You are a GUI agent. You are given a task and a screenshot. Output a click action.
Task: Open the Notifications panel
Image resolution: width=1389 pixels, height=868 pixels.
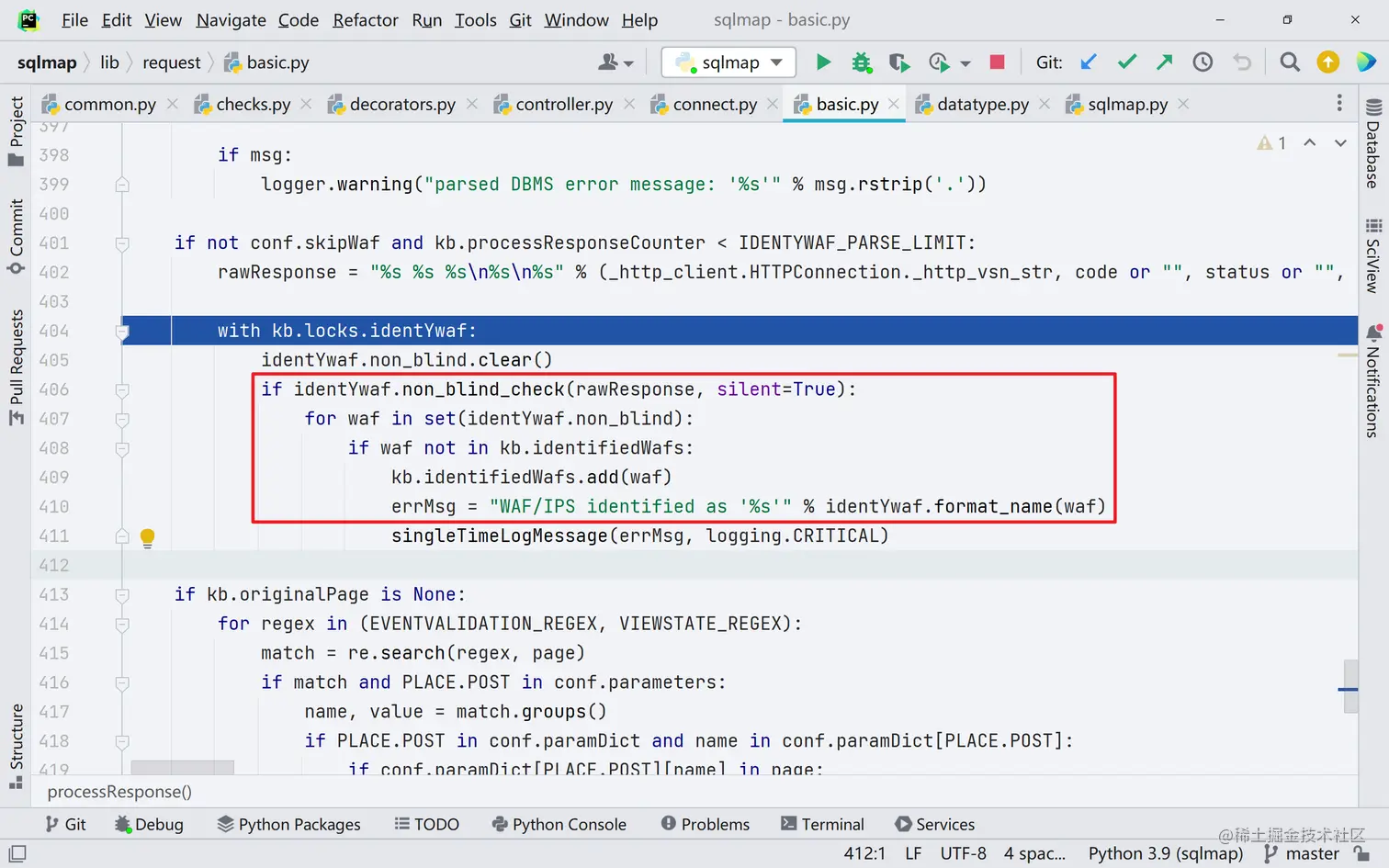(1373, 381)
